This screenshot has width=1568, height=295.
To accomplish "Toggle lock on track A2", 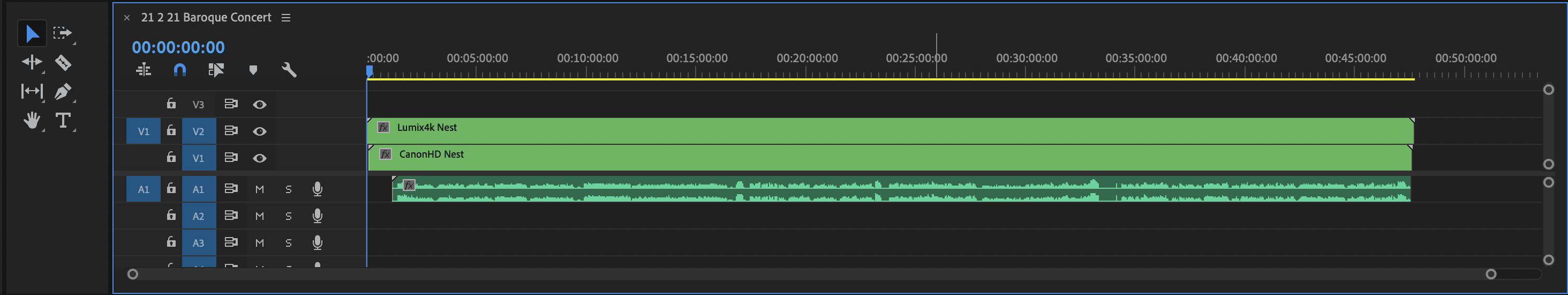I will pyautogui.click(x=171, y=215).
